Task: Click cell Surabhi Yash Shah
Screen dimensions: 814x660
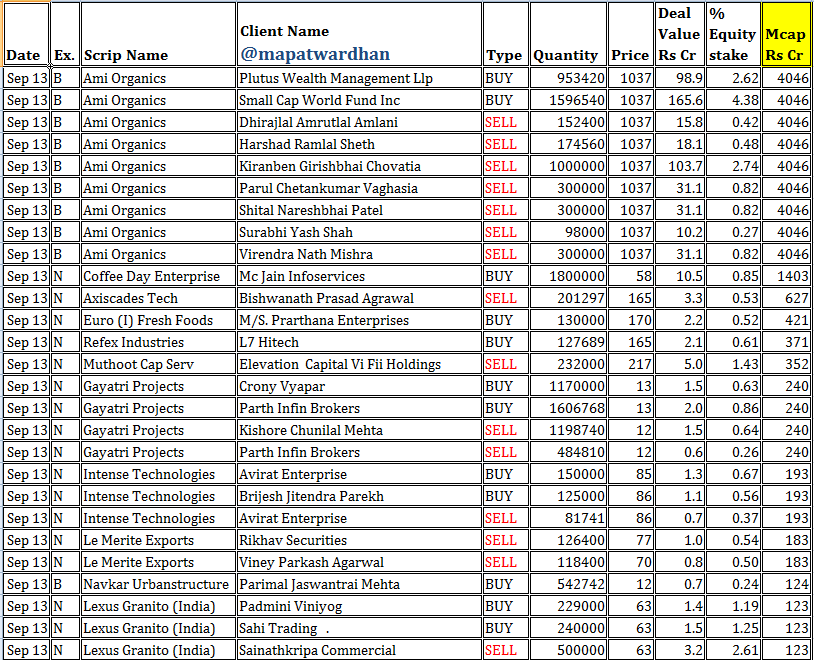Action: 359,232
